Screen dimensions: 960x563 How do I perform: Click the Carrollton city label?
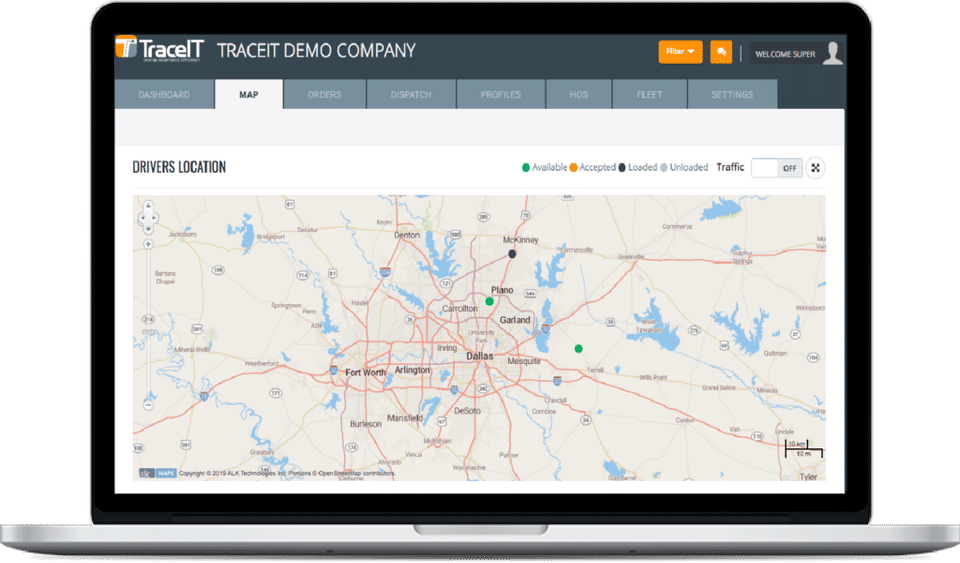pos(460,308)
